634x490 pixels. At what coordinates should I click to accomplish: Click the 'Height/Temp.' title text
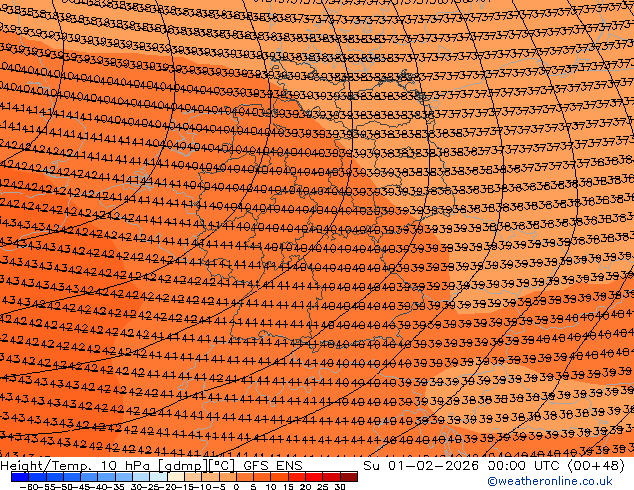45,466
